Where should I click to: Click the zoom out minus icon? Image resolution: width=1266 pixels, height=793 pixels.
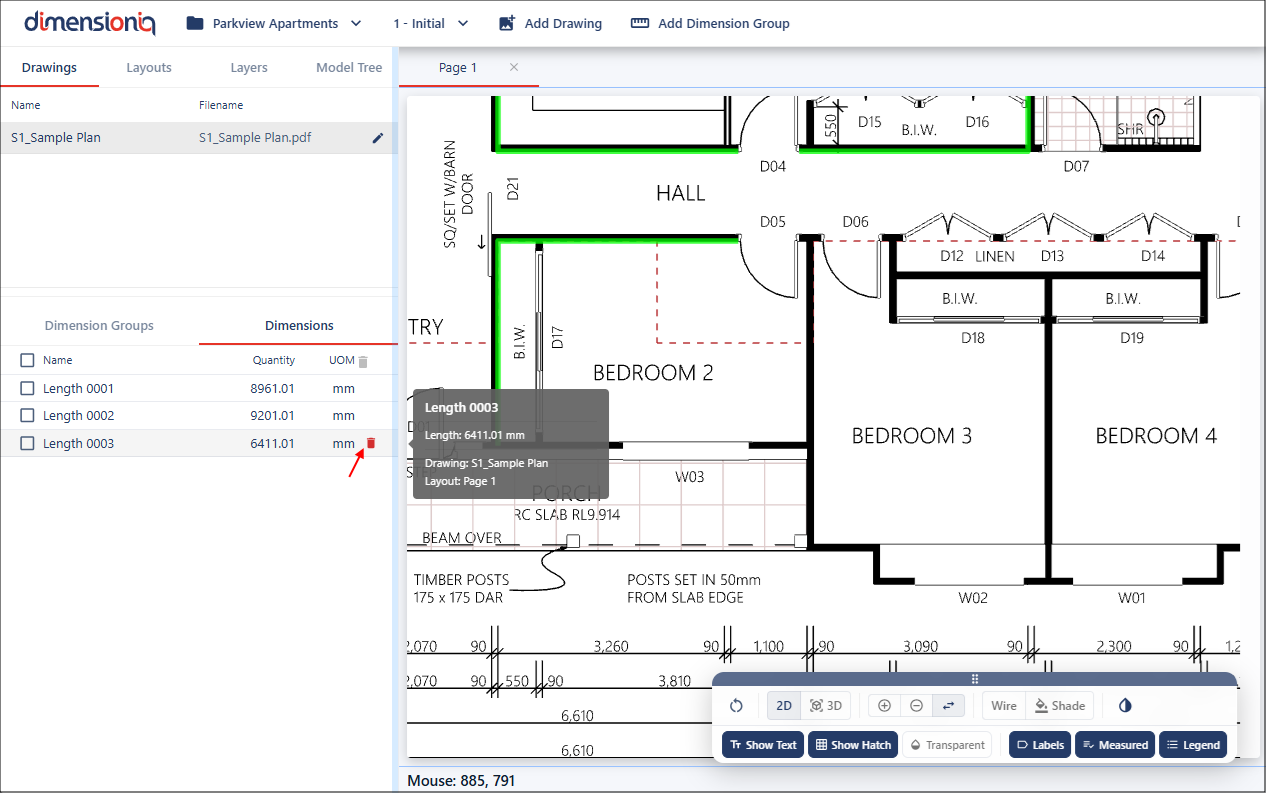[916, 706]
